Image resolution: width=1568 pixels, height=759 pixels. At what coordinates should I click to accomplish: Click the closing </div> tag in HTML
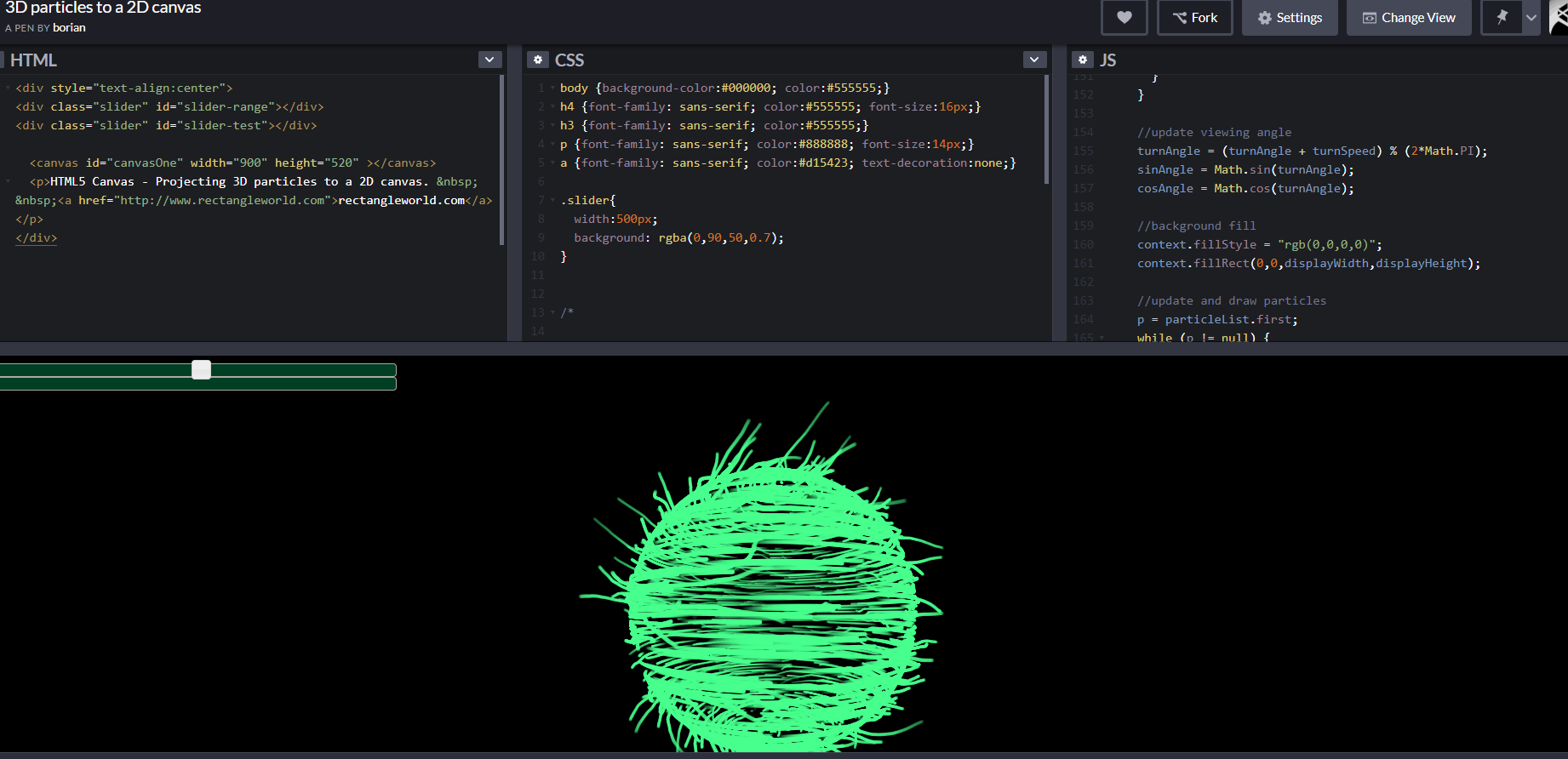36,237
